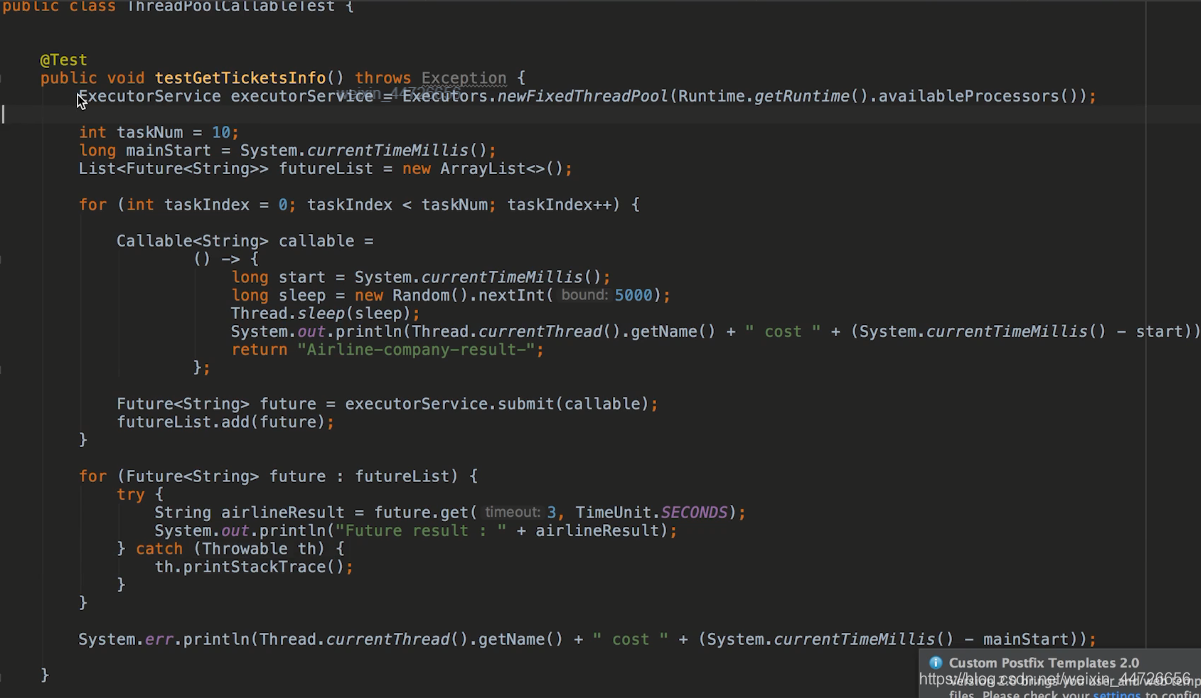Click the Callable<String> type name
This screenshot has height=698, width=1201.
click(193, 241)
